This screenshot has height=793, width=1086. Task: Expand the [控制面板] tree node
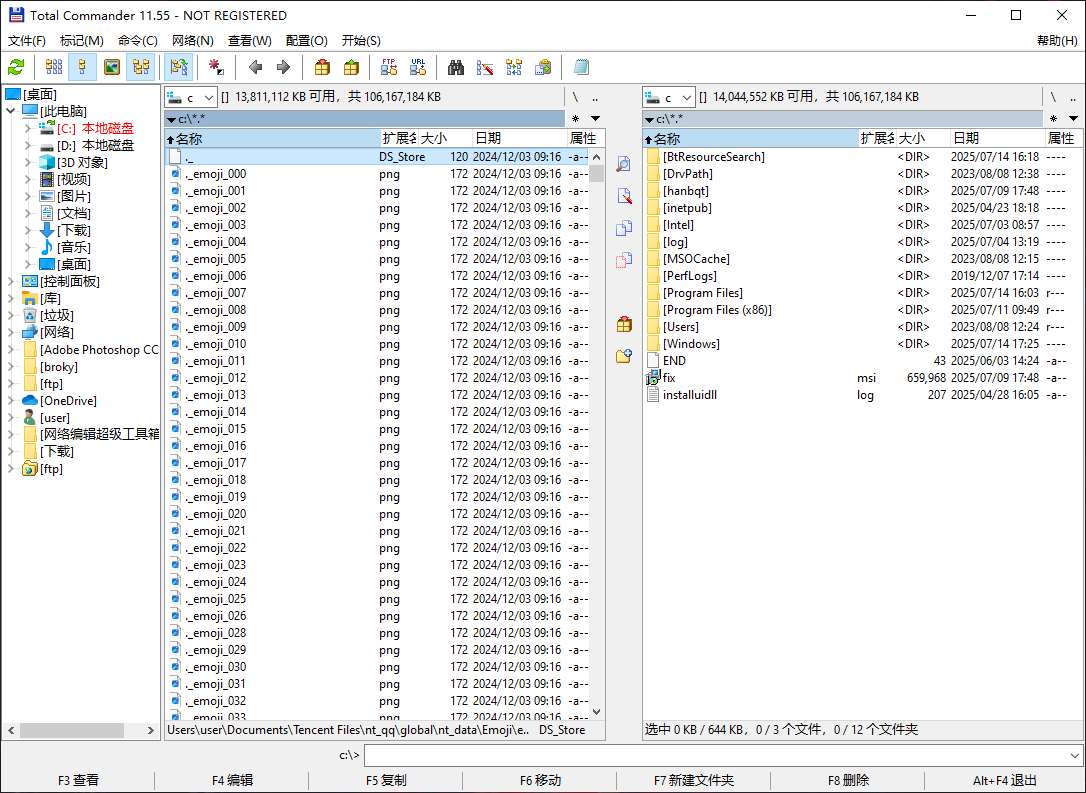pyautogui.click(x=11, y=281)
